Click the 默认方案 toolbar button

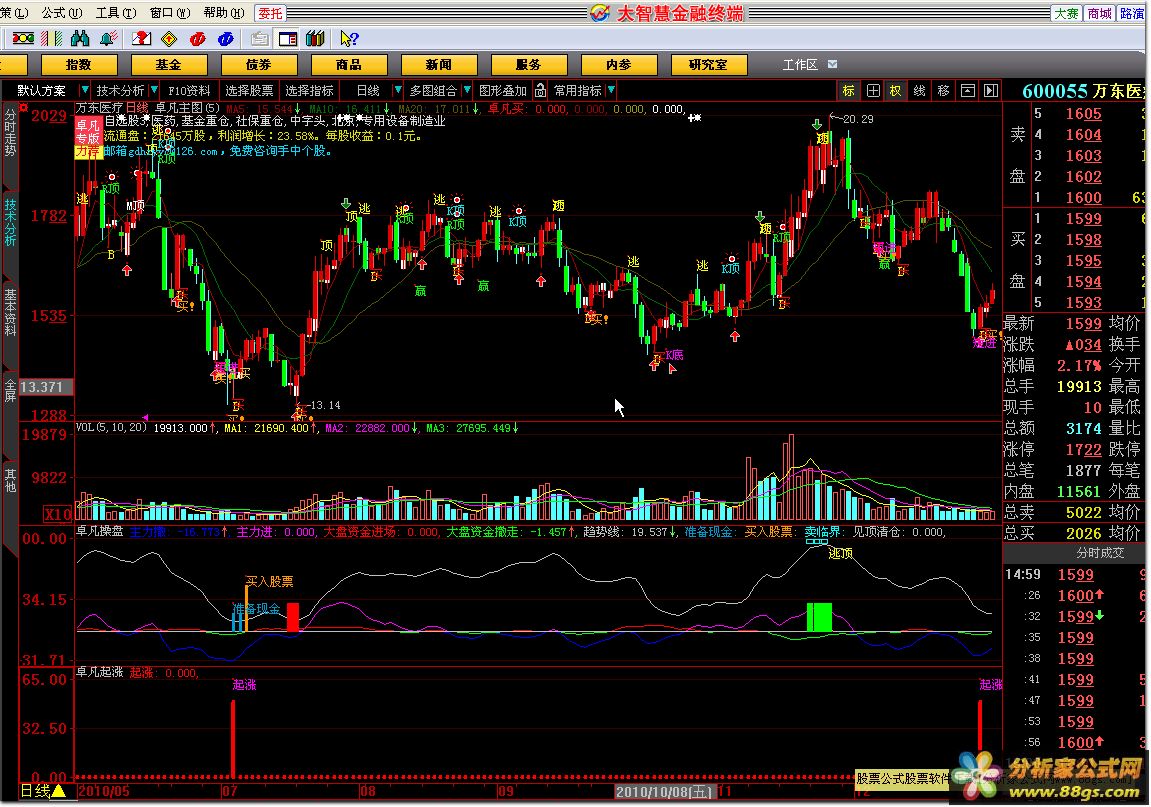pos(42,90)
